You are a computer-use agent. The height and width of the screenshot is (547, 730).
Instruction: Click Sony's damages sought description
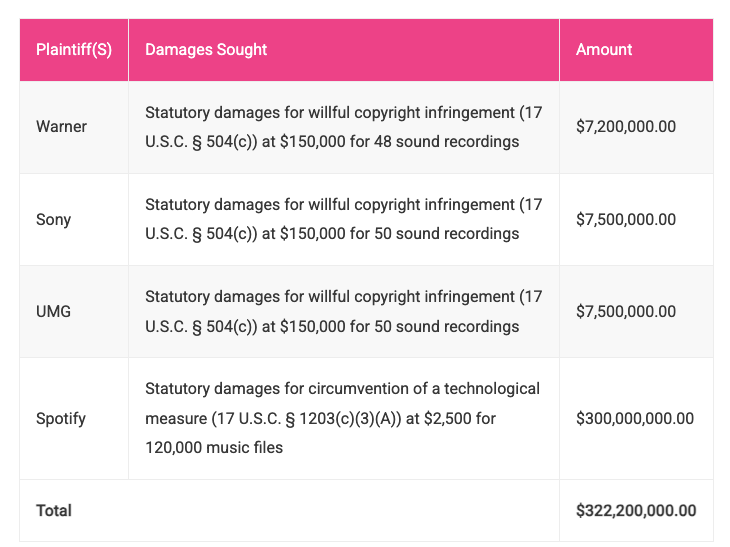[x=343, y=219]
